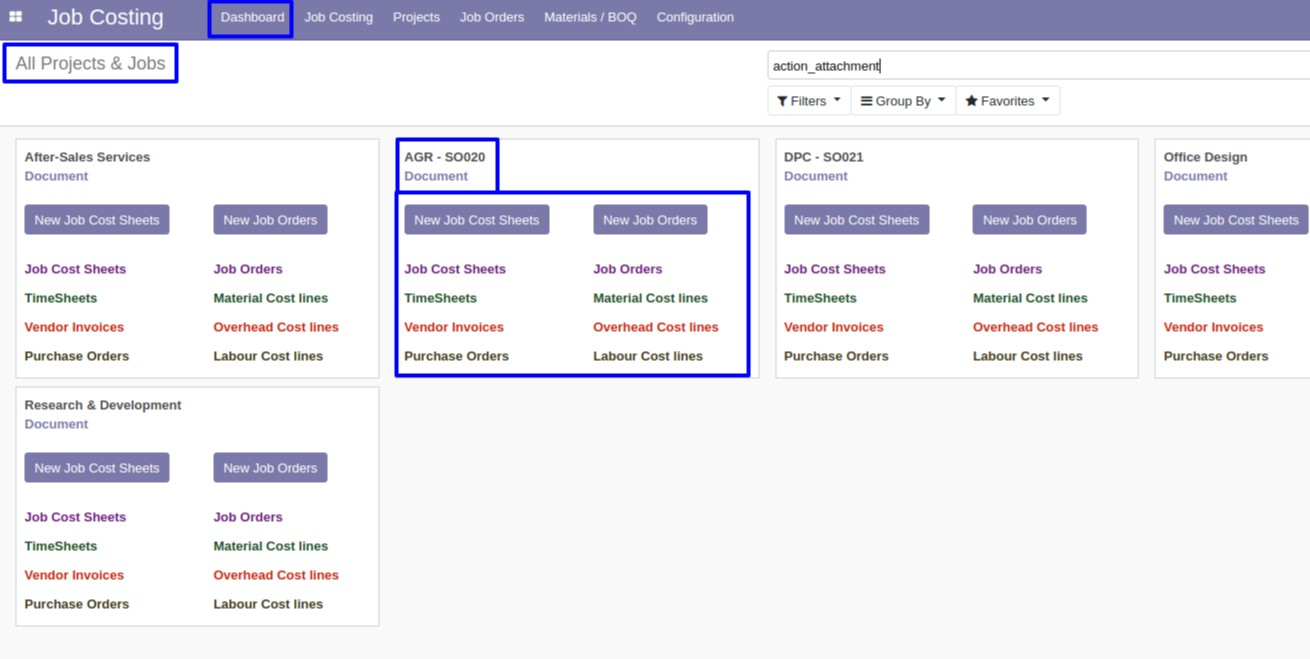Create New Job Cost Sheets in DPC - SO021
This screenshot has width=1310, height=659.
tap(857, 220)
